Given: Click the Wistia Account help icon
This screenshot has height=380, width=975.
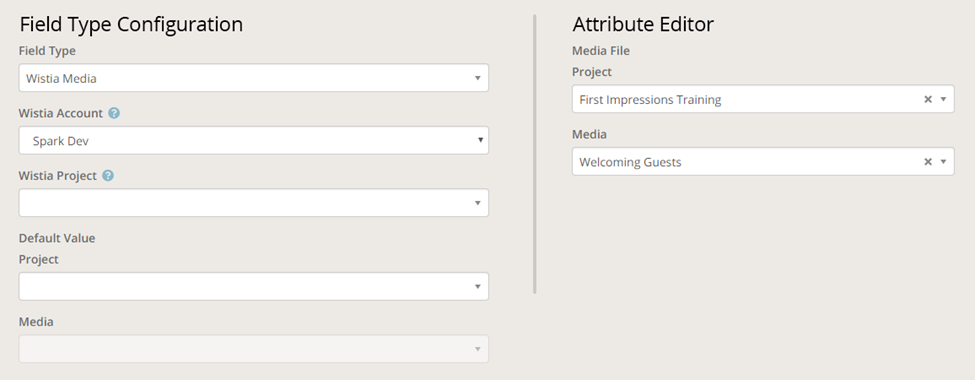Looking at the screenshot, I should [x=114, y=113].
